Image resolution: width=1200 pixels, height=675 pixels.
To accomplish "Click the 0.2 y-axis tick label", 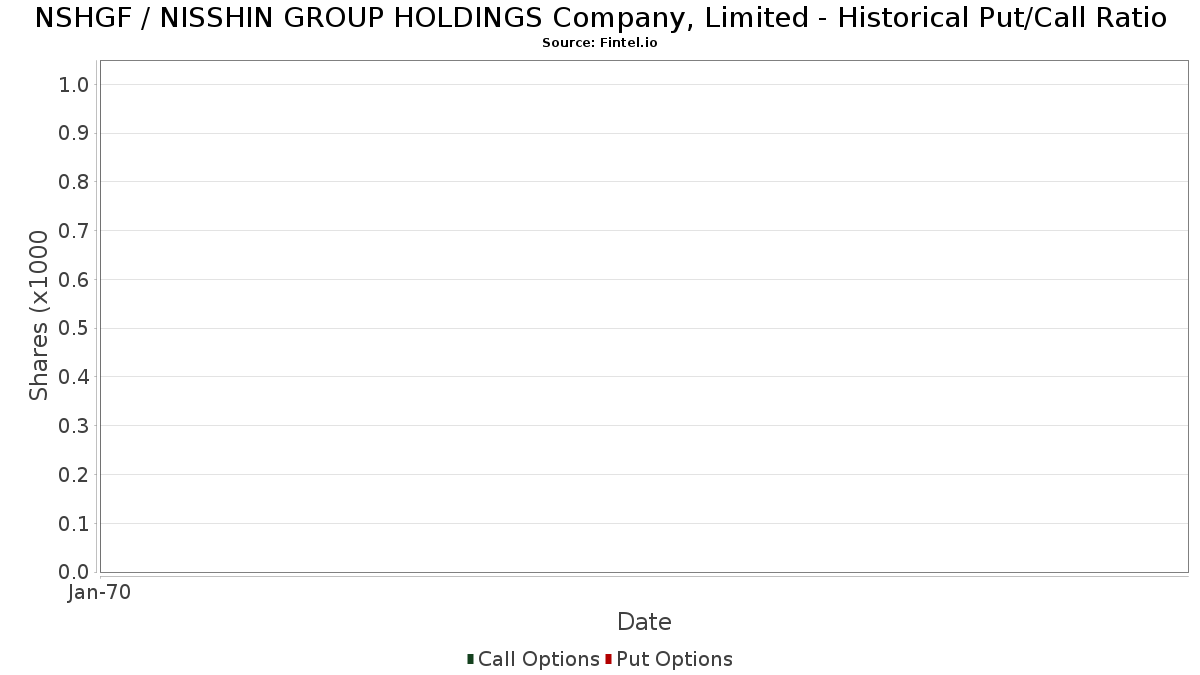I will [x=74, y=475].
